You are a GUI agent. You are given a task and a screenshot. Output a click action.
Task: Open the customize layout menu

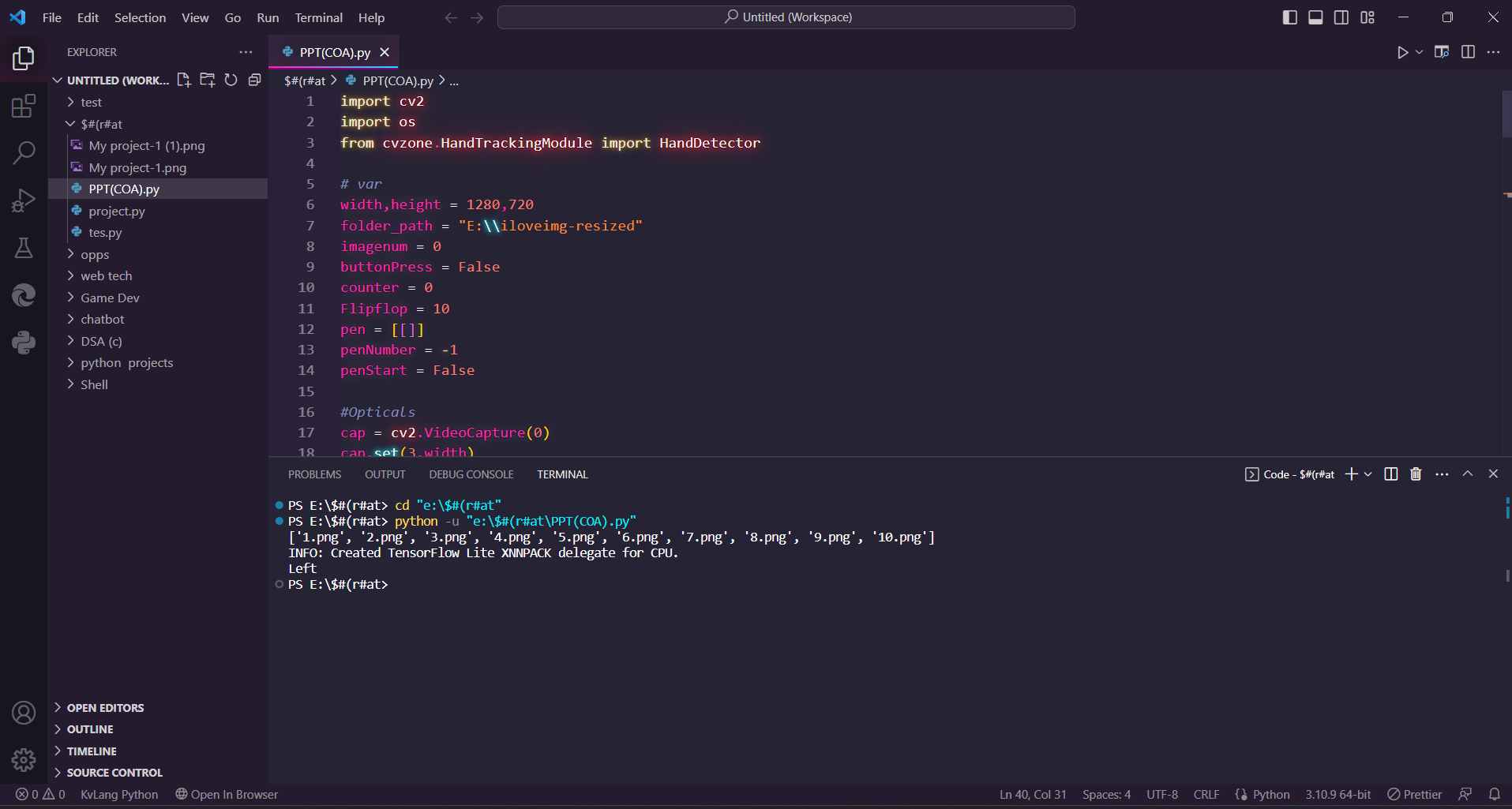(x=1368, y=17)
